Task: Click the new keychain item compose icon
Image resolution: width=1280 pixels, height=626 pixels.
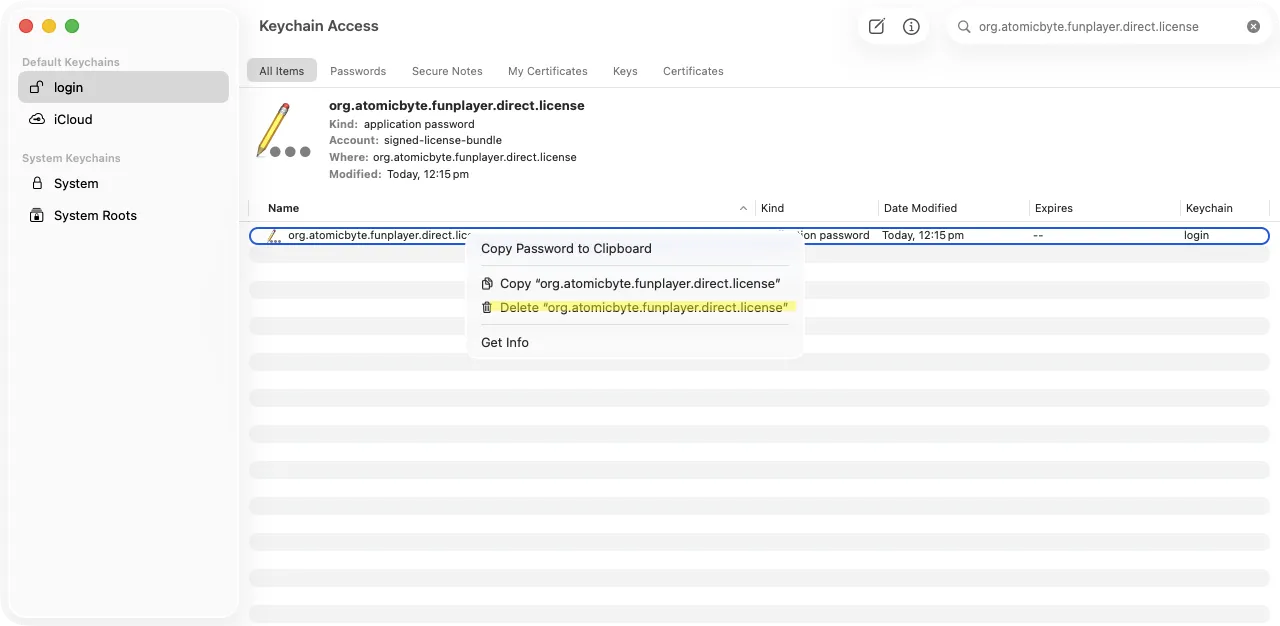Action: [x=876, y=27]
